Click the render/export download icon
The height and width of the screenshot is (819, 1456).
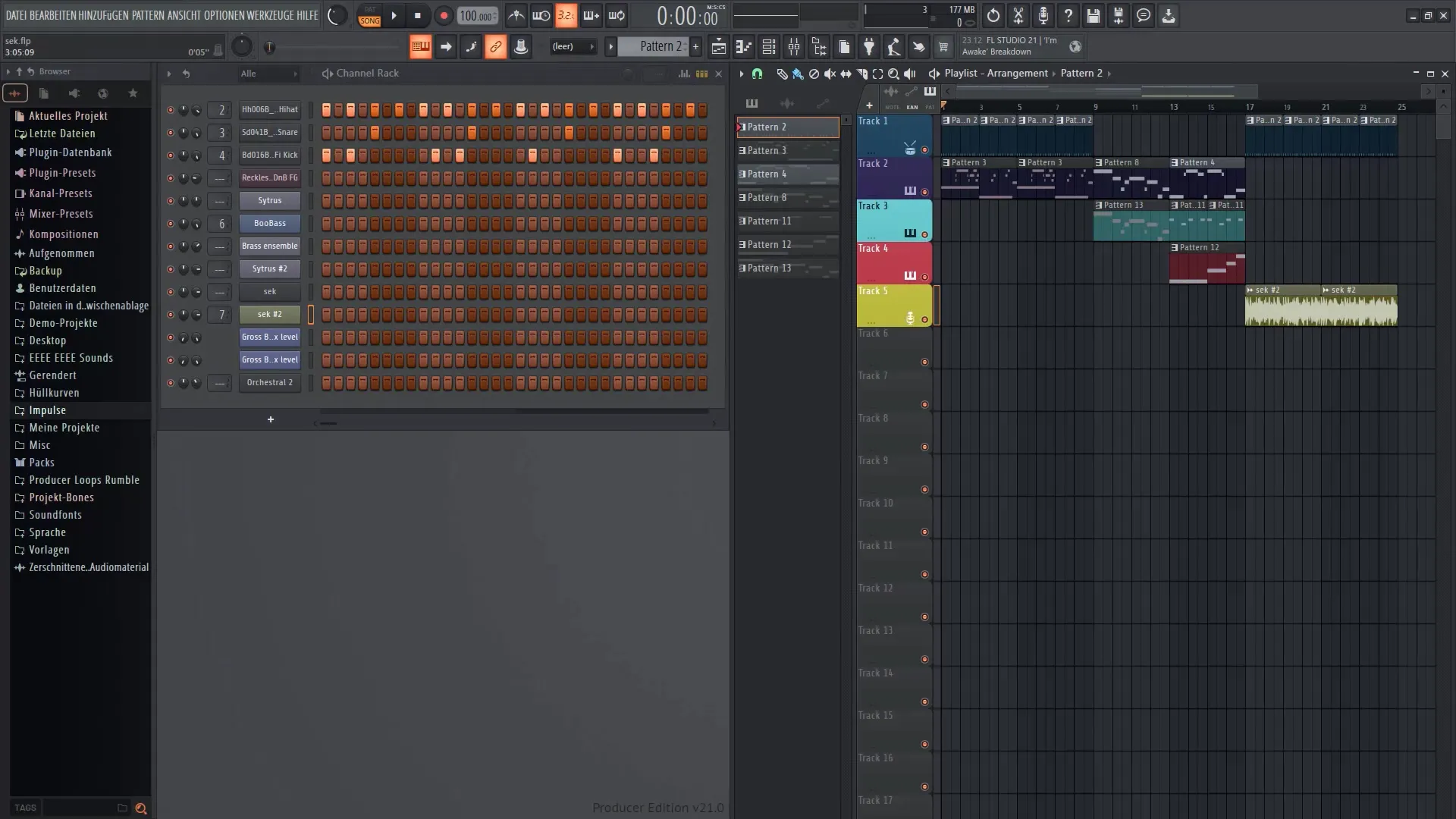(1169, 15)
